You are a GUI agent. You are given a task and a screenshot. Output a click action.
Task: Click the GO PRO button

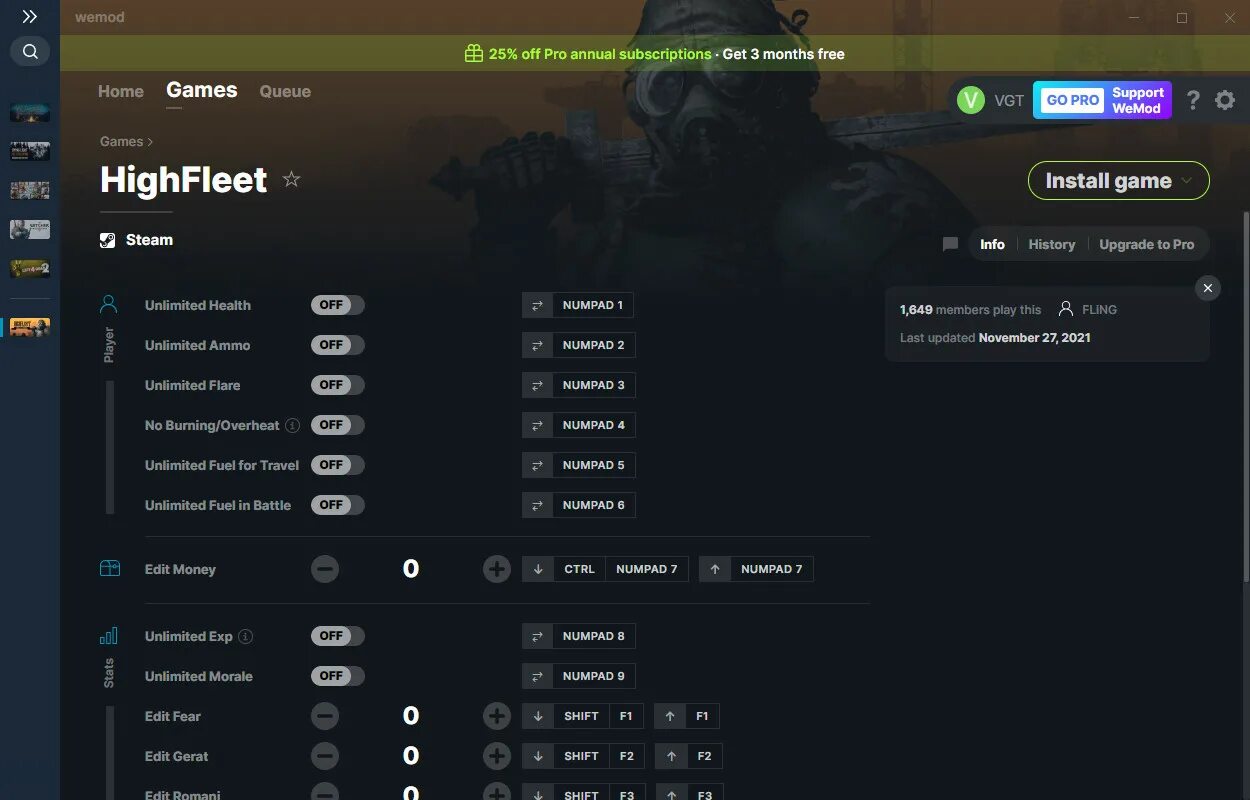(x=1071, y=100)
